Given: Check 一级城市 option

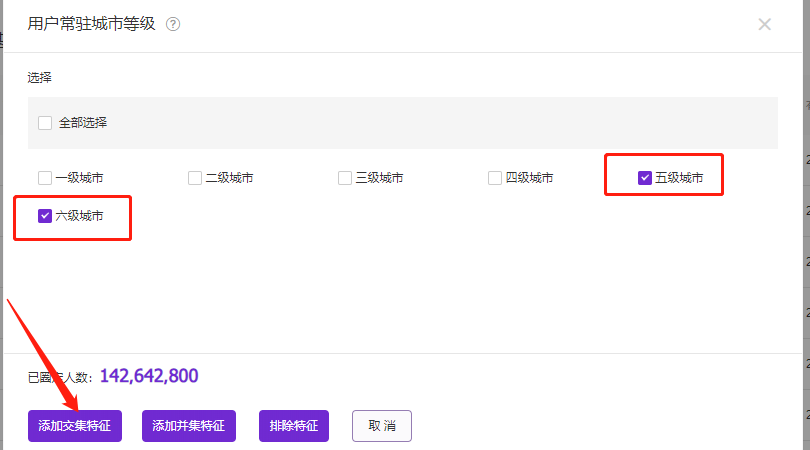Looking at the screenshot, I should (45, 178).
